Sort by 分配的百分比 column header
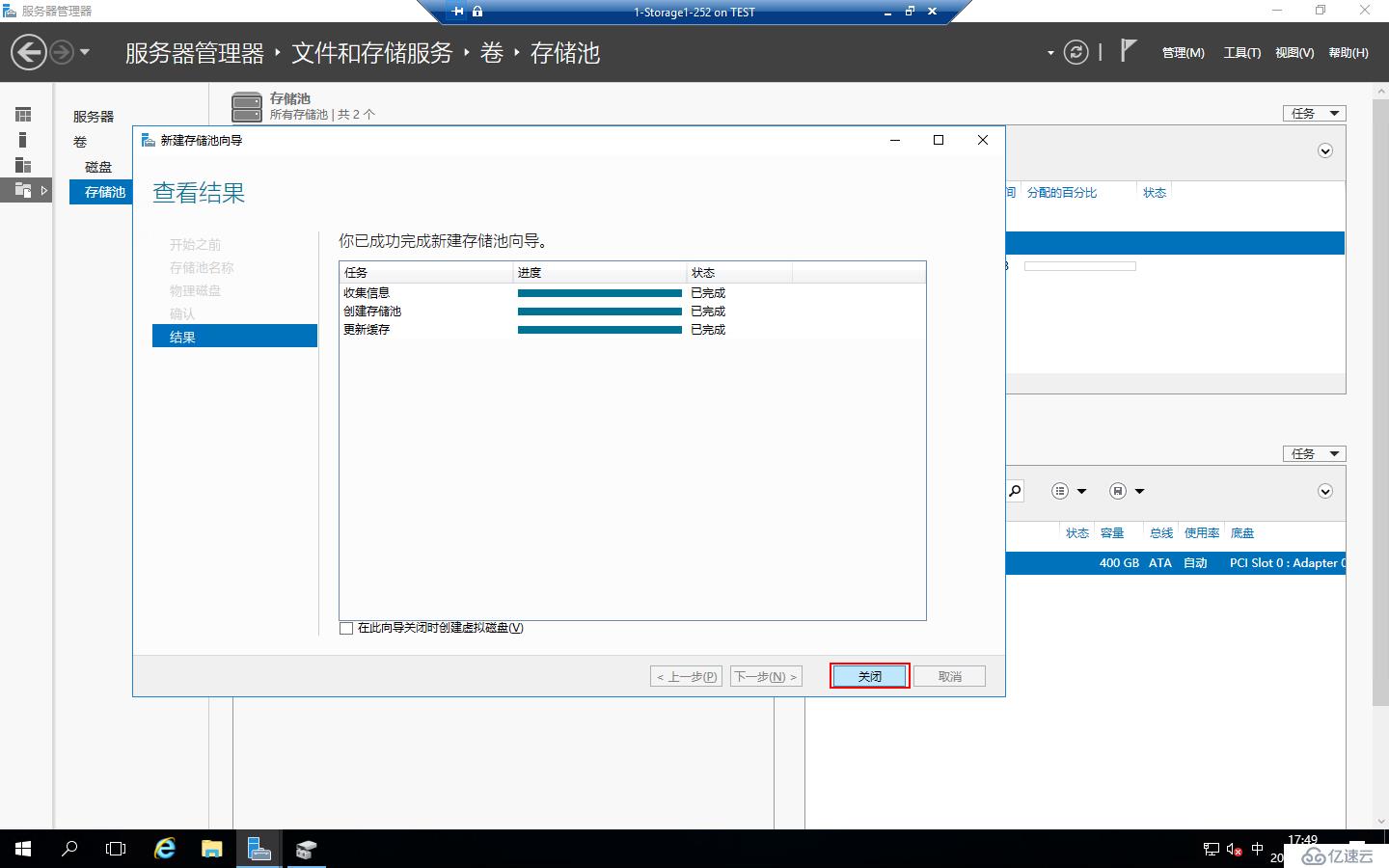The image size is (1389, 868). (x=1062, y=193)
